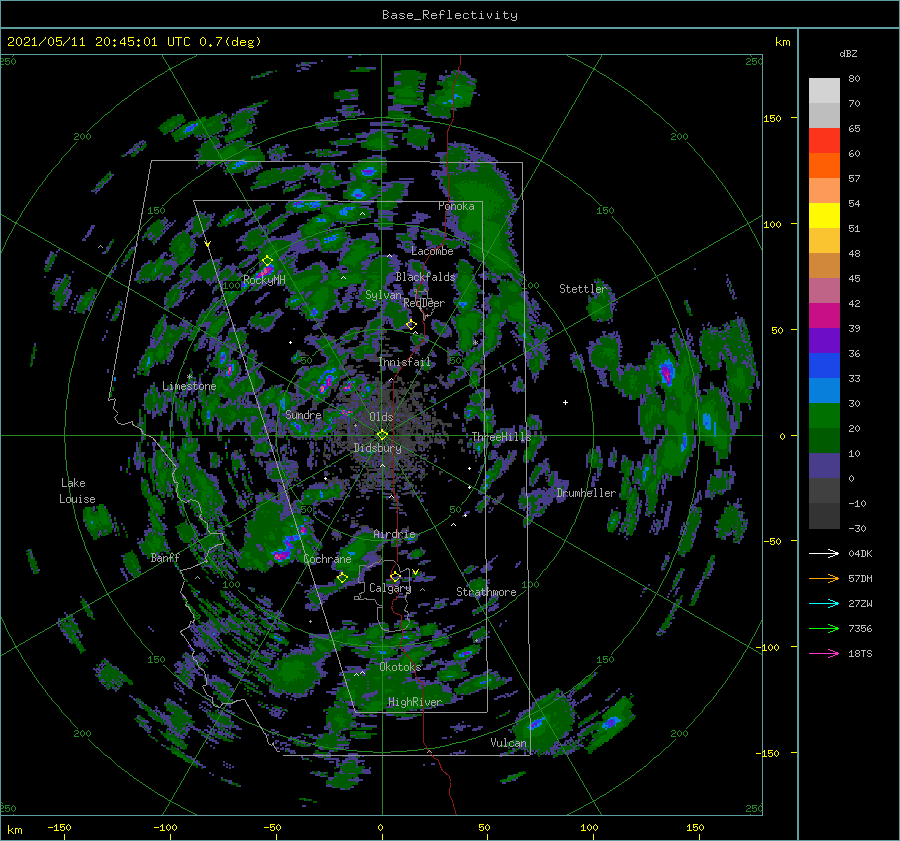Click the Ponoka town label
The width and height of the screenshot is (900, 841).
coord(456,206)
